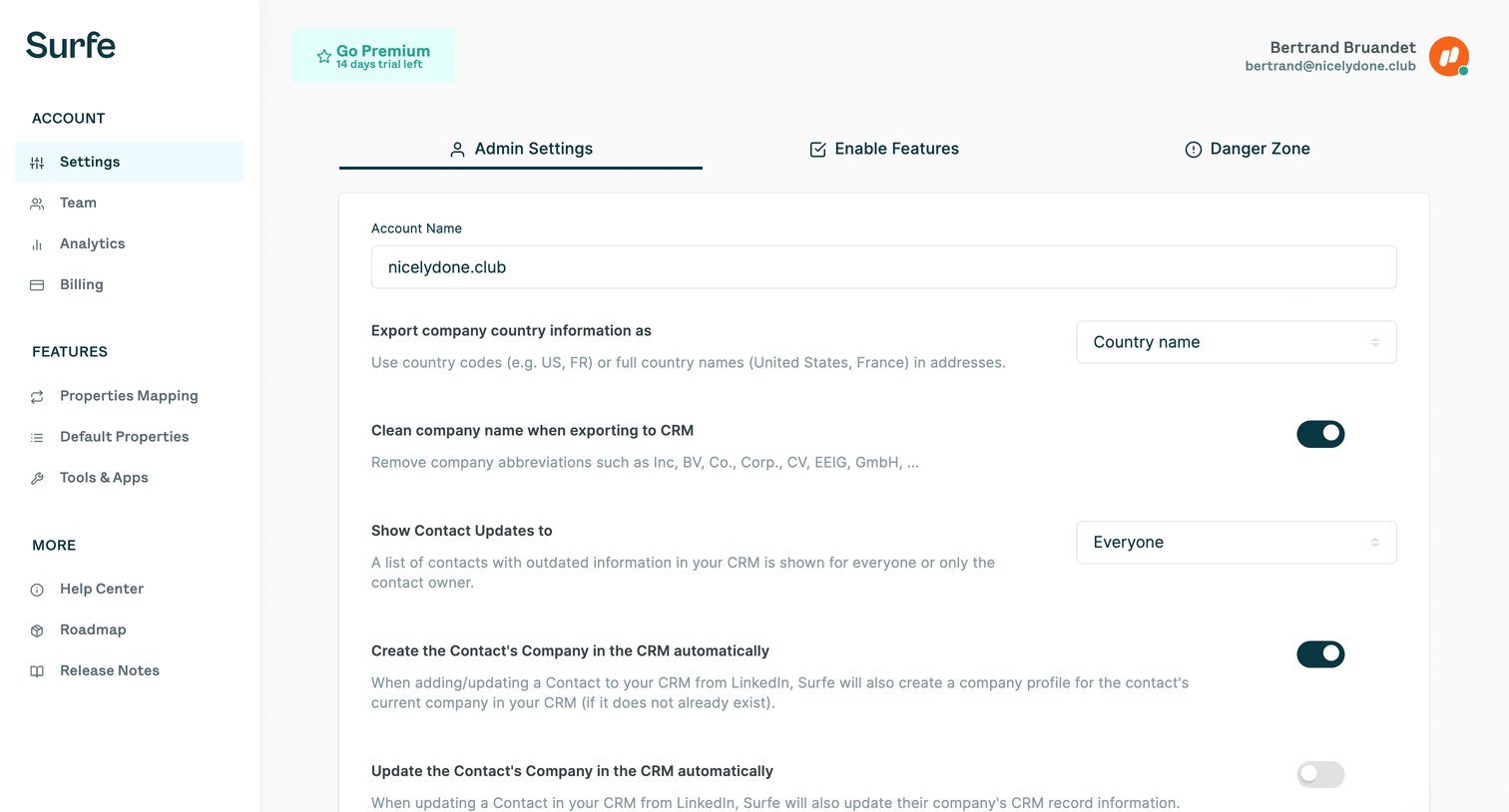Open the Billing page

[130, 284]
